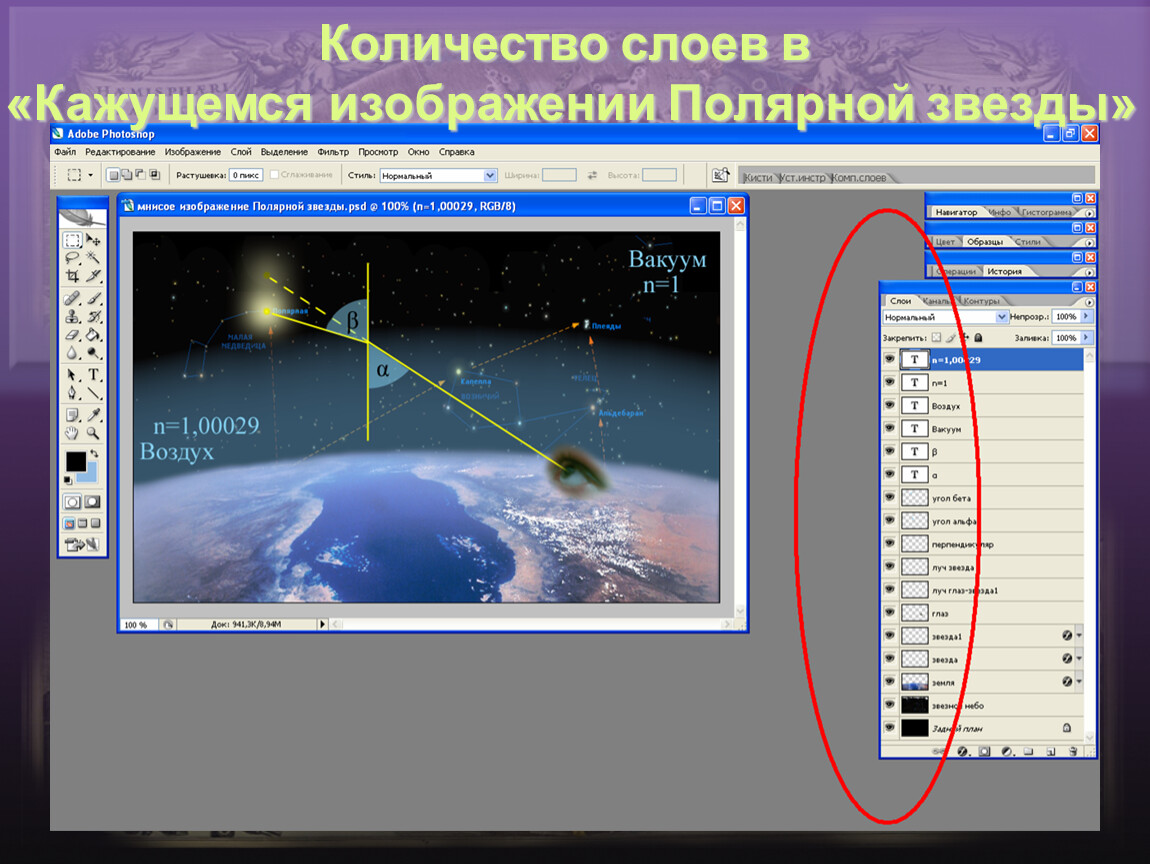
Task: Open the document status bar flyout arrow
Action: pos(322,624)
